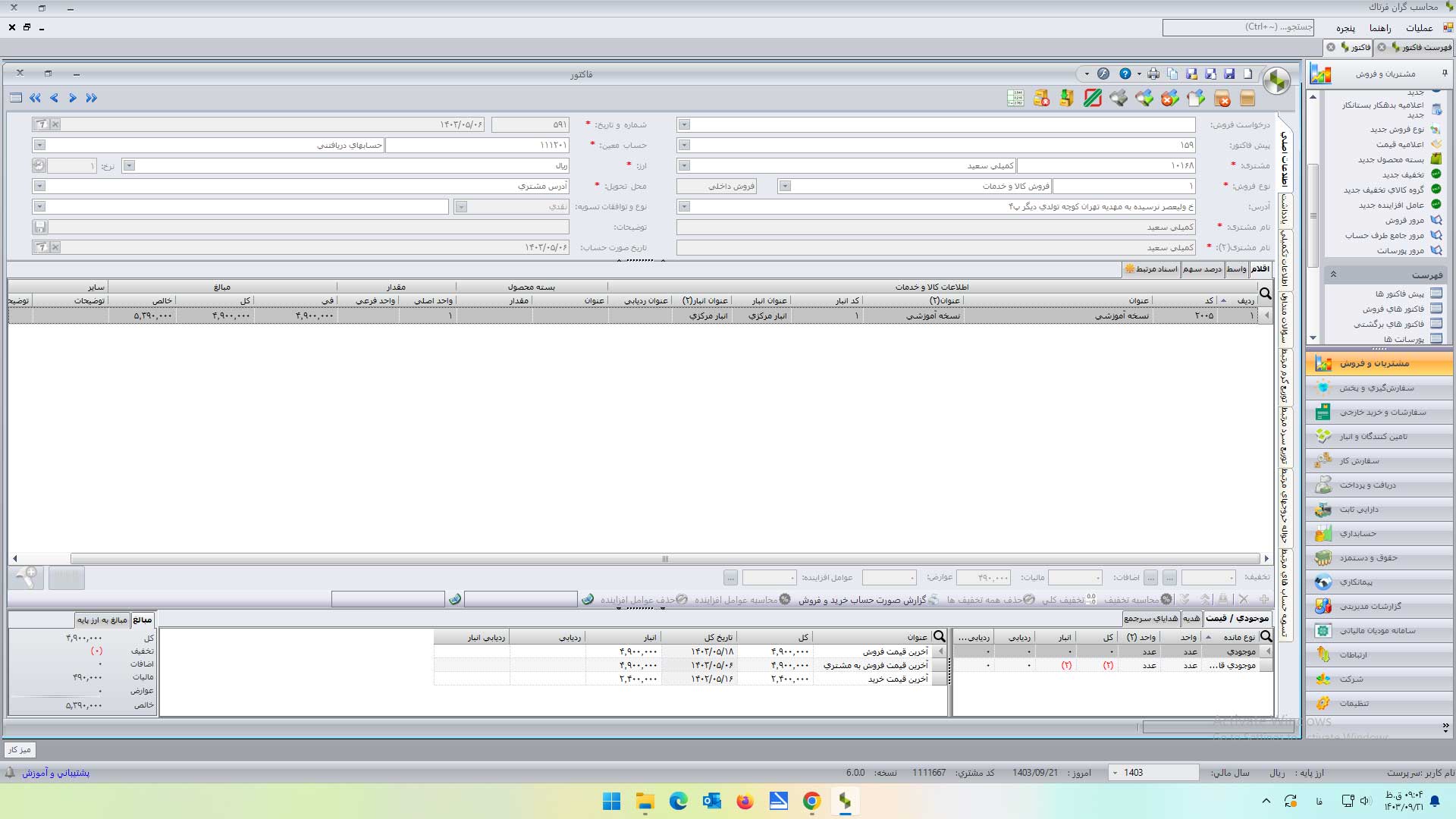Click the magnifier icon in items grid header

click(x=1265, y=293)
